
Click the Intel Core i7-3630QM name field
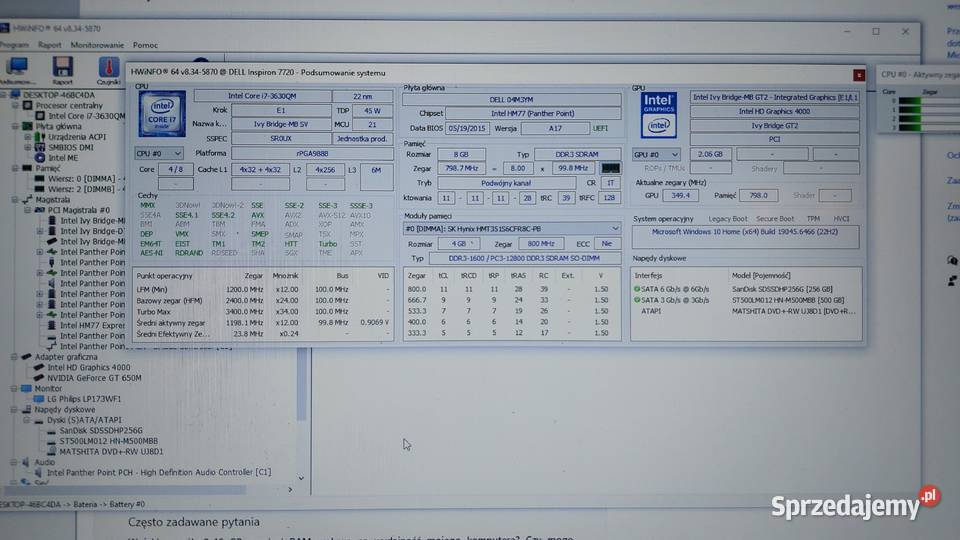pos(263,96)
